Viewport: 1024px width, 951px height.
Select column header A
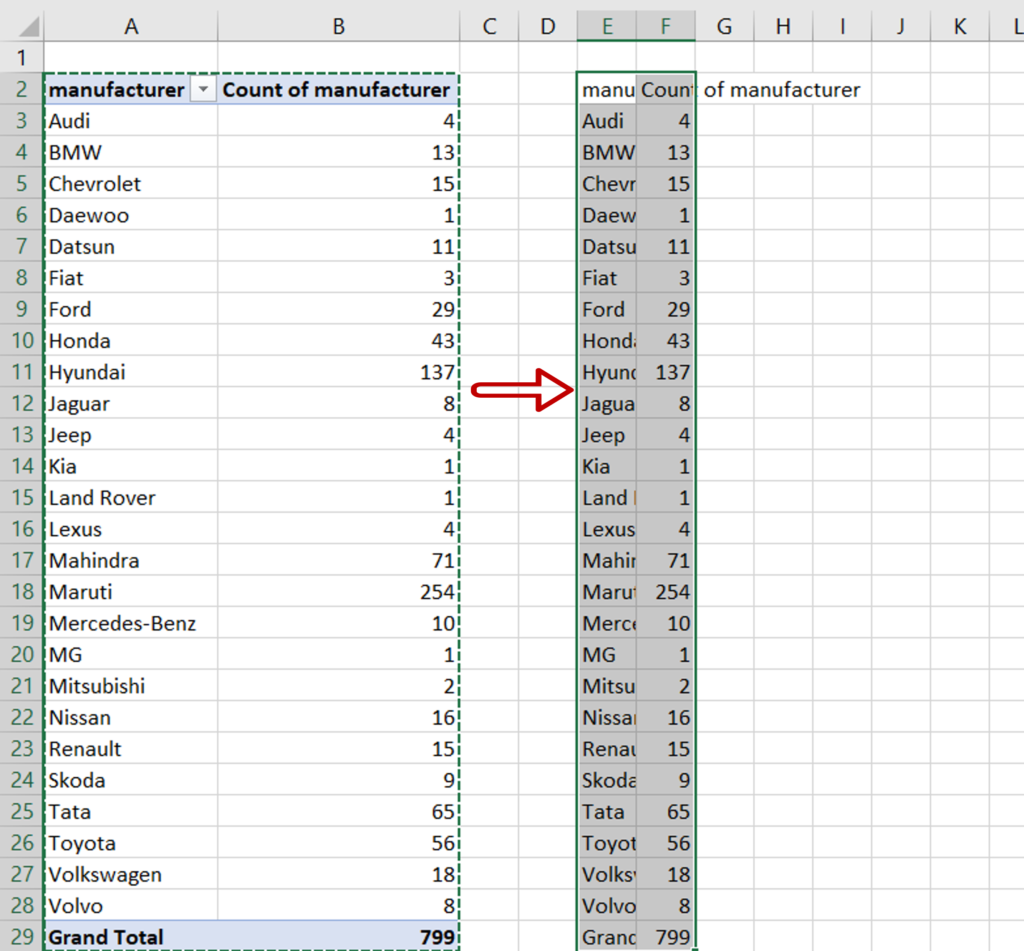(131, 25)
